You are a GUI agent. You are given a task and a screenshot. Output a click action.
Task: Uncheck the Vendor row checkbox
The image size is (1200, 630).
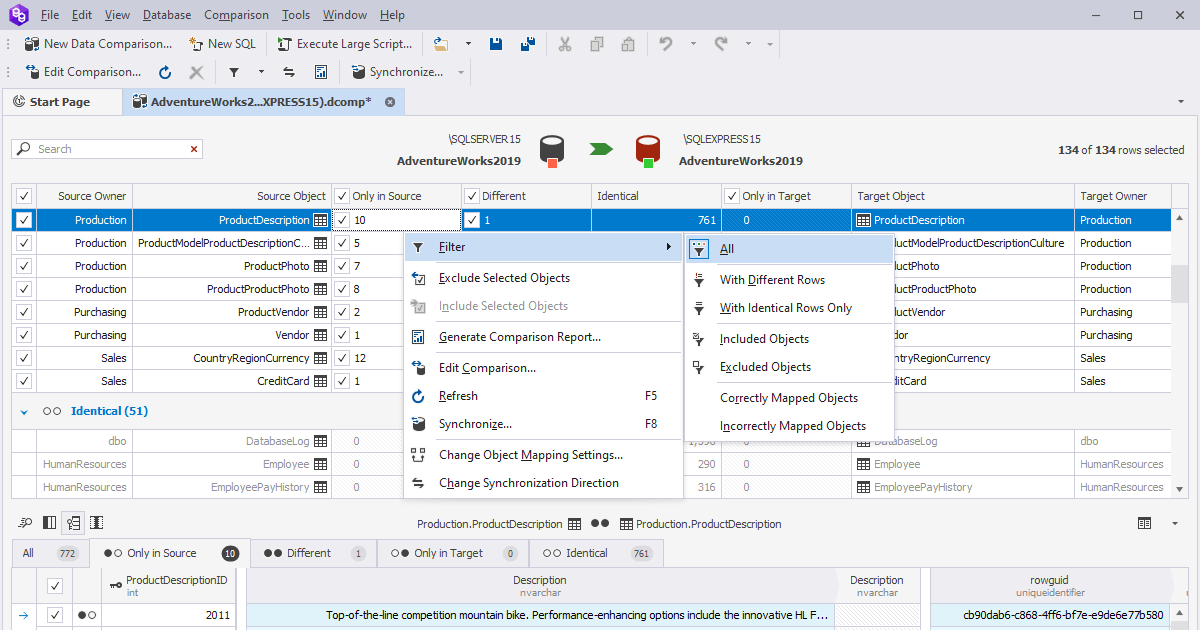point(24,335)
